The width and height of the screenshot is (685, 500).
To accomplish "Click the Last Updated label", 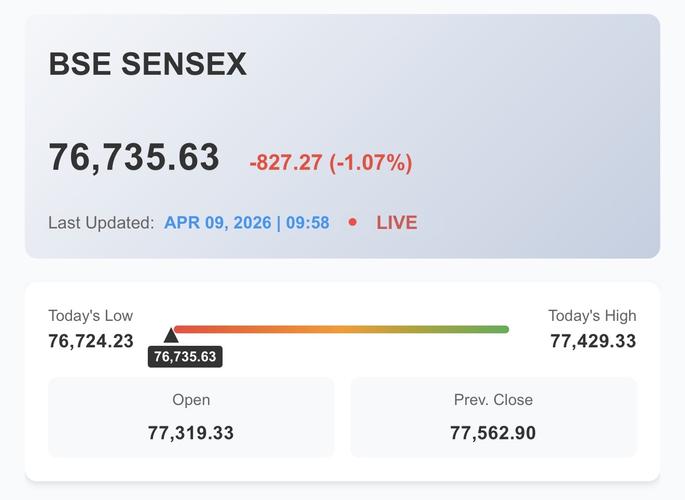I will coord(101,223).
